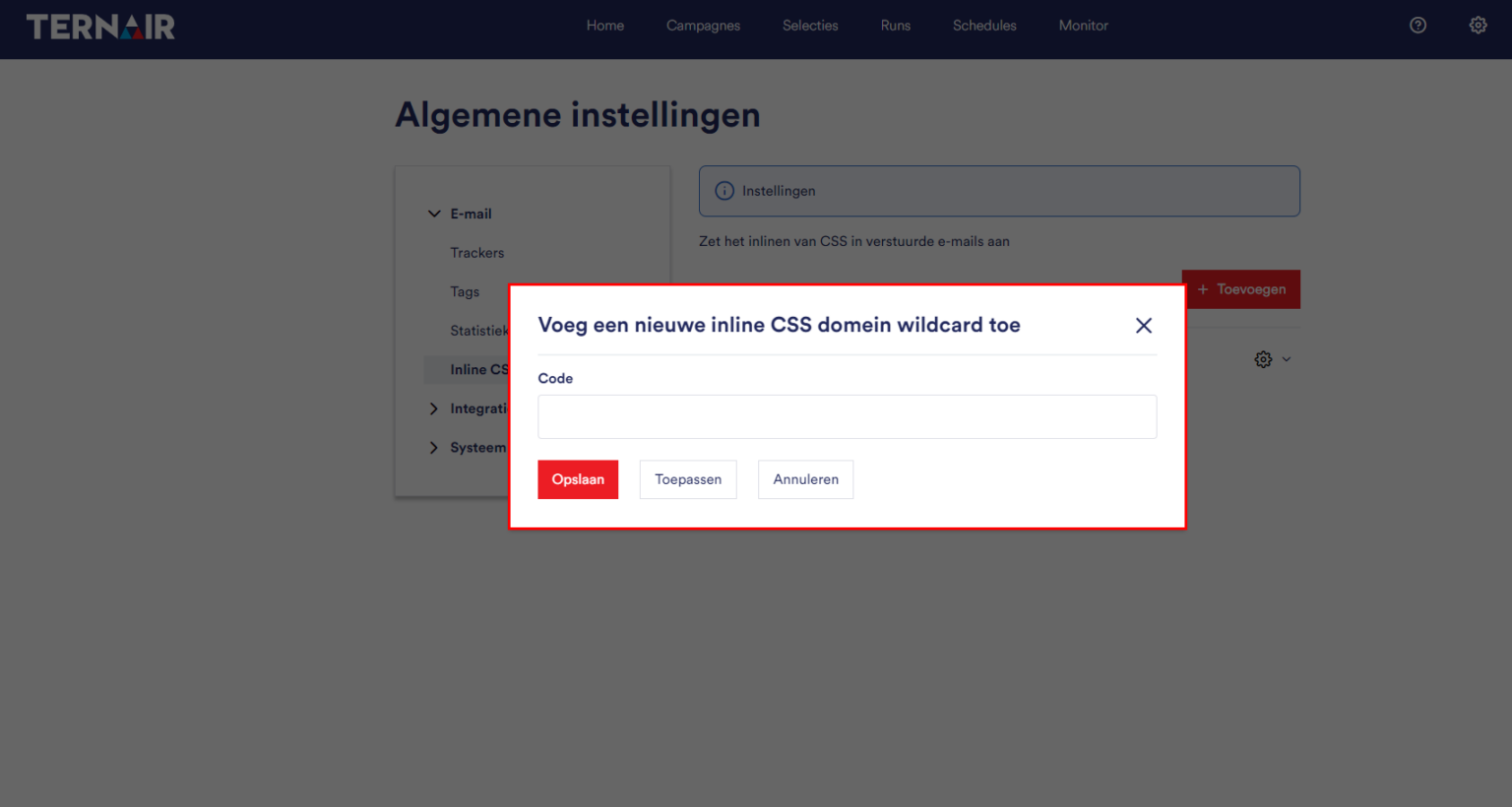
Task: Click the 'Zet het inlinen van CSS' description
Action: (854, 241)
